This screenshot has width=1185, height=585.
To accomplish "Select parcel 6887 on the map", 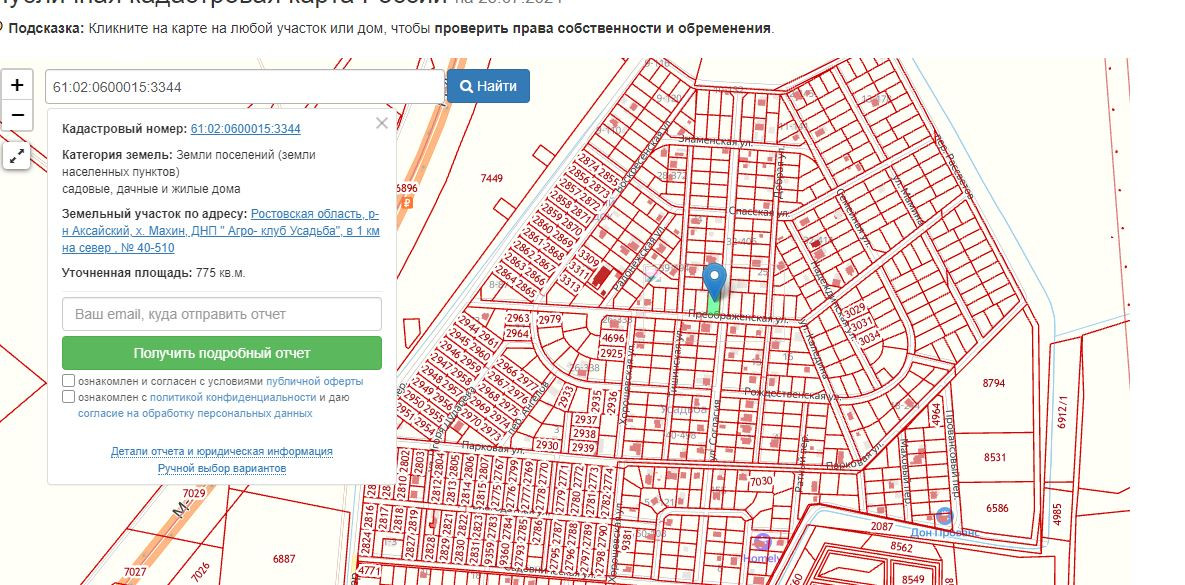I will click(284, 559).
